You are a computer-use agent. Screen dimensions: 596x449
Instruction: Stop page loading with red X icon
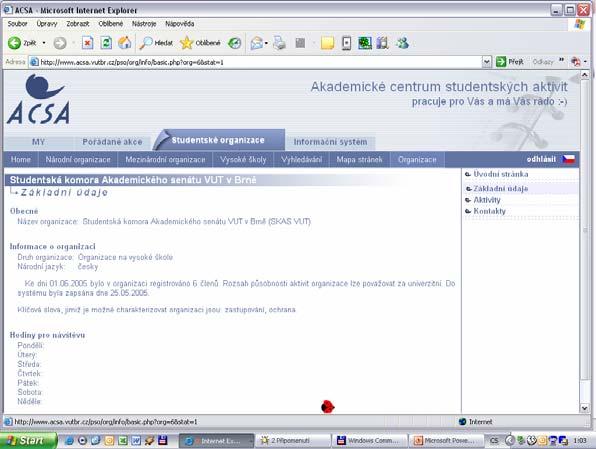[87, 43]
